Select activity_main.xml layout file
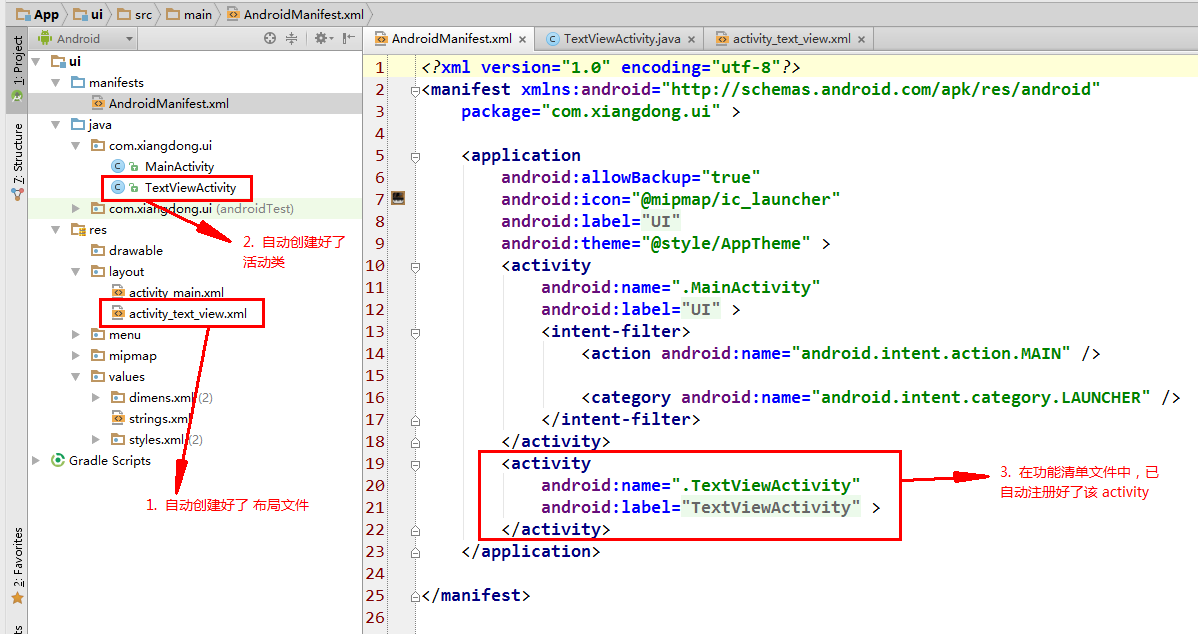 pyautogui.click(x=176, y=293)
